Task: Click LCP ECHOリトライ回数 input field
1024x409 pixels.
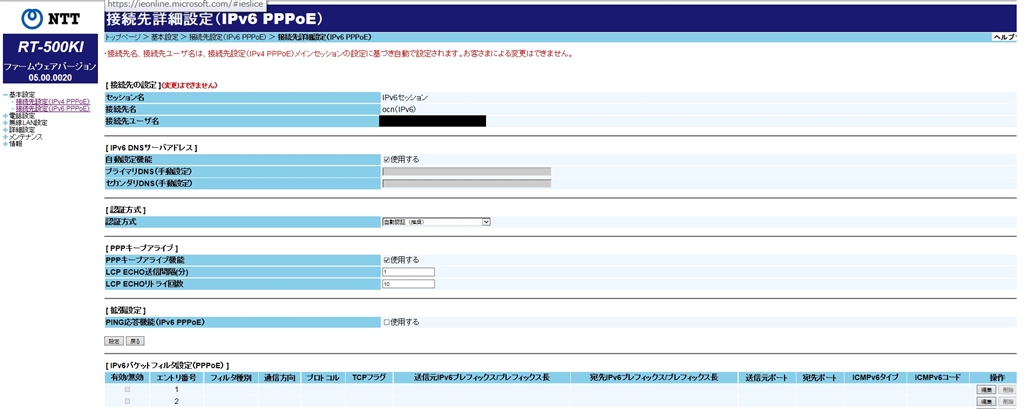Action: (408, 284)
